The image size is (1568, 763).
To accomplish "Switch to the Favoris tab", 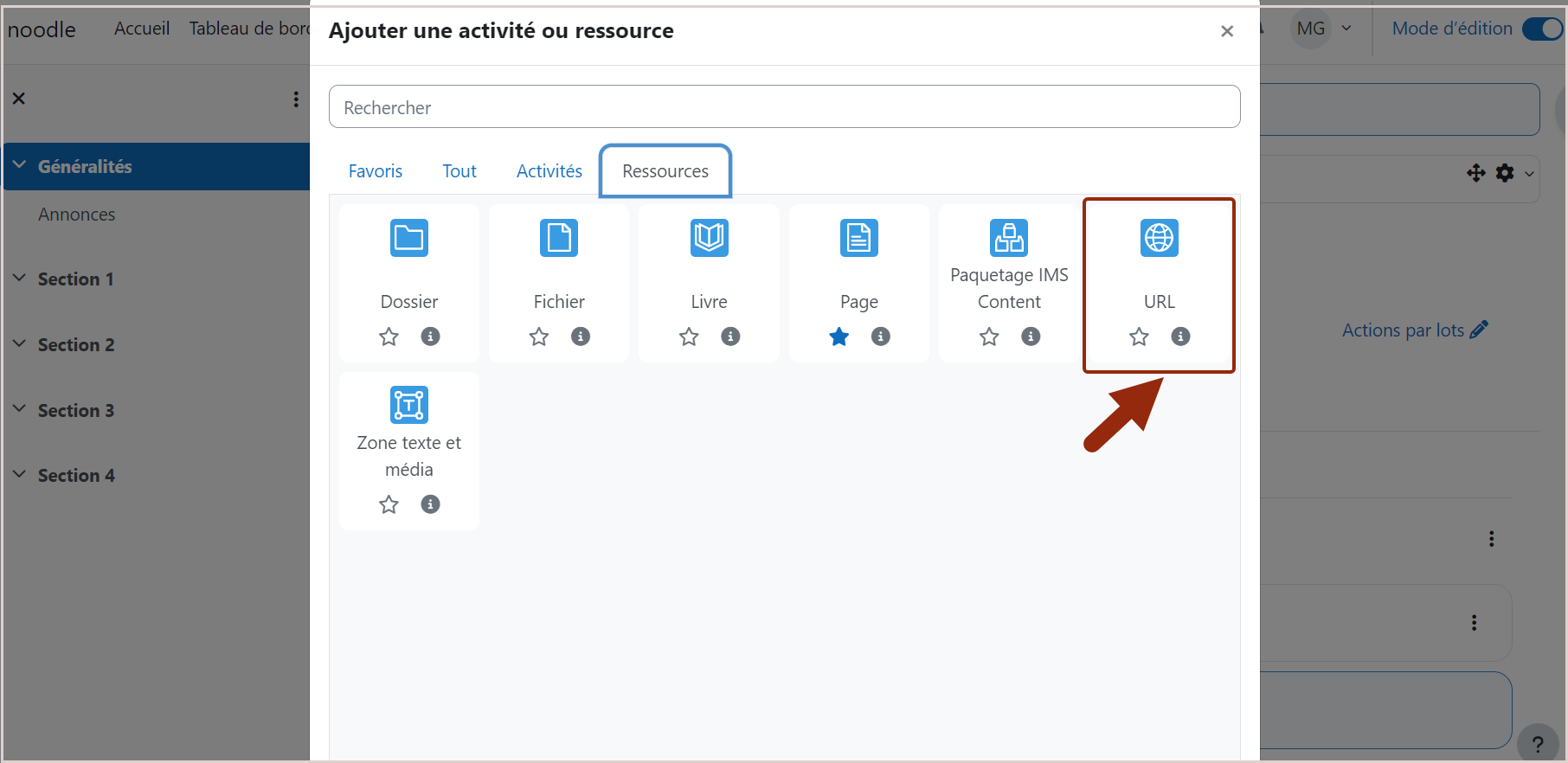I will pyautogui.click(x=376, y=171).
